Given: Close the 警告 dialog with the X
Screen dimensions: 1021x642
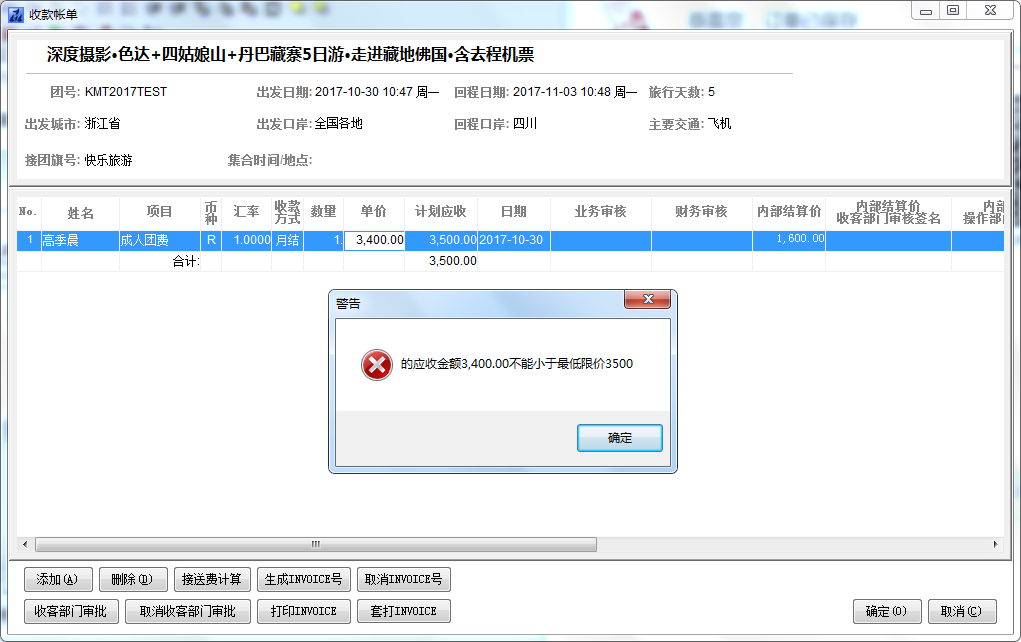Looking at the screenshot, I should (x=647, y=299).
